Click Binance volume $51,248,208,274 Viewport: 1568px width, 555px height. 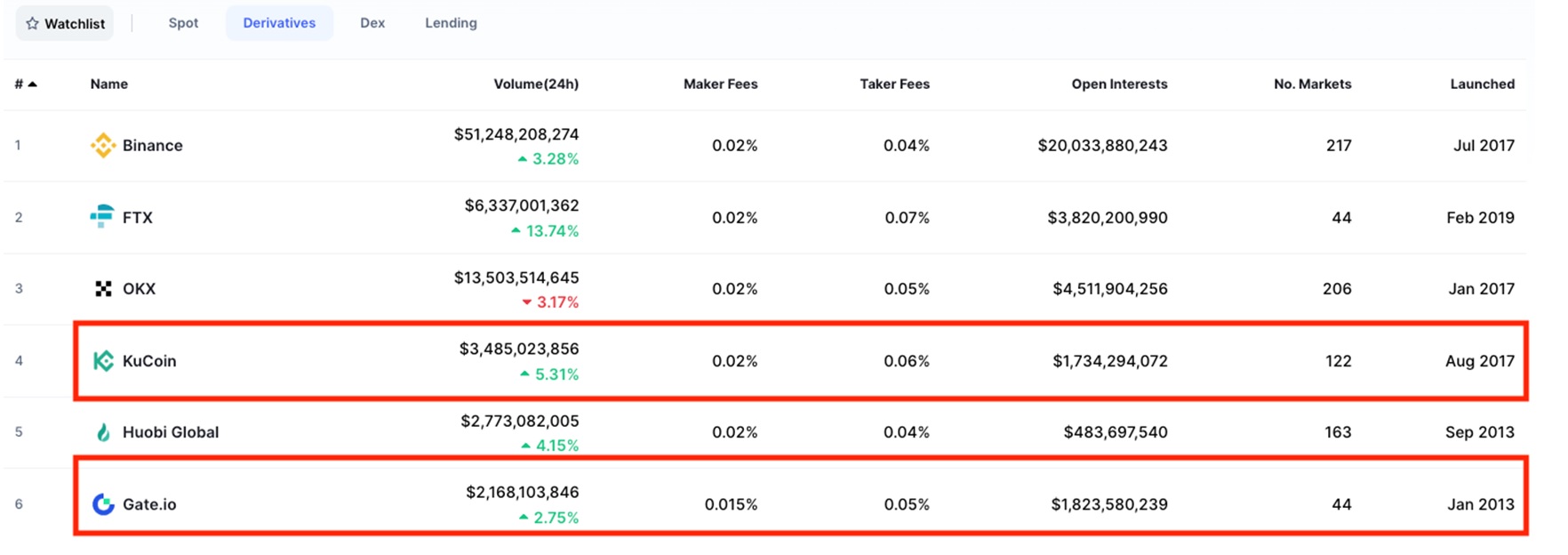coord(516,134)
